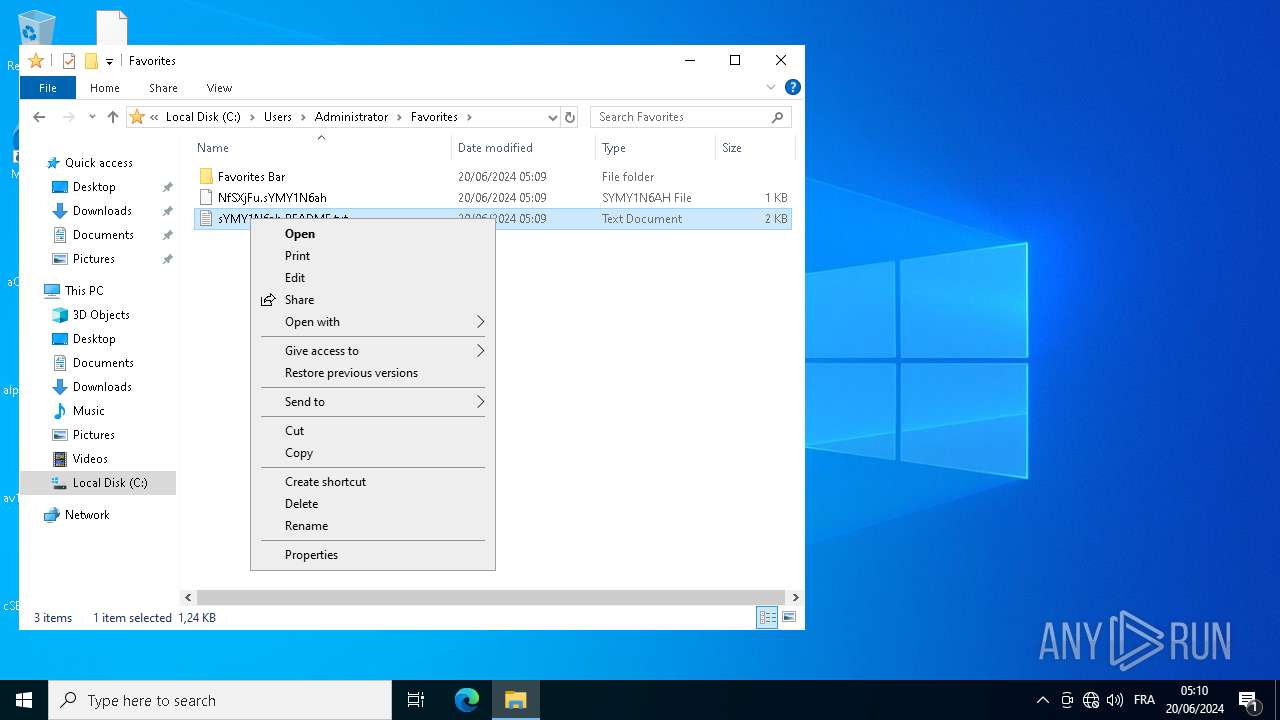Expand the Open with submenu

point(372,322)
